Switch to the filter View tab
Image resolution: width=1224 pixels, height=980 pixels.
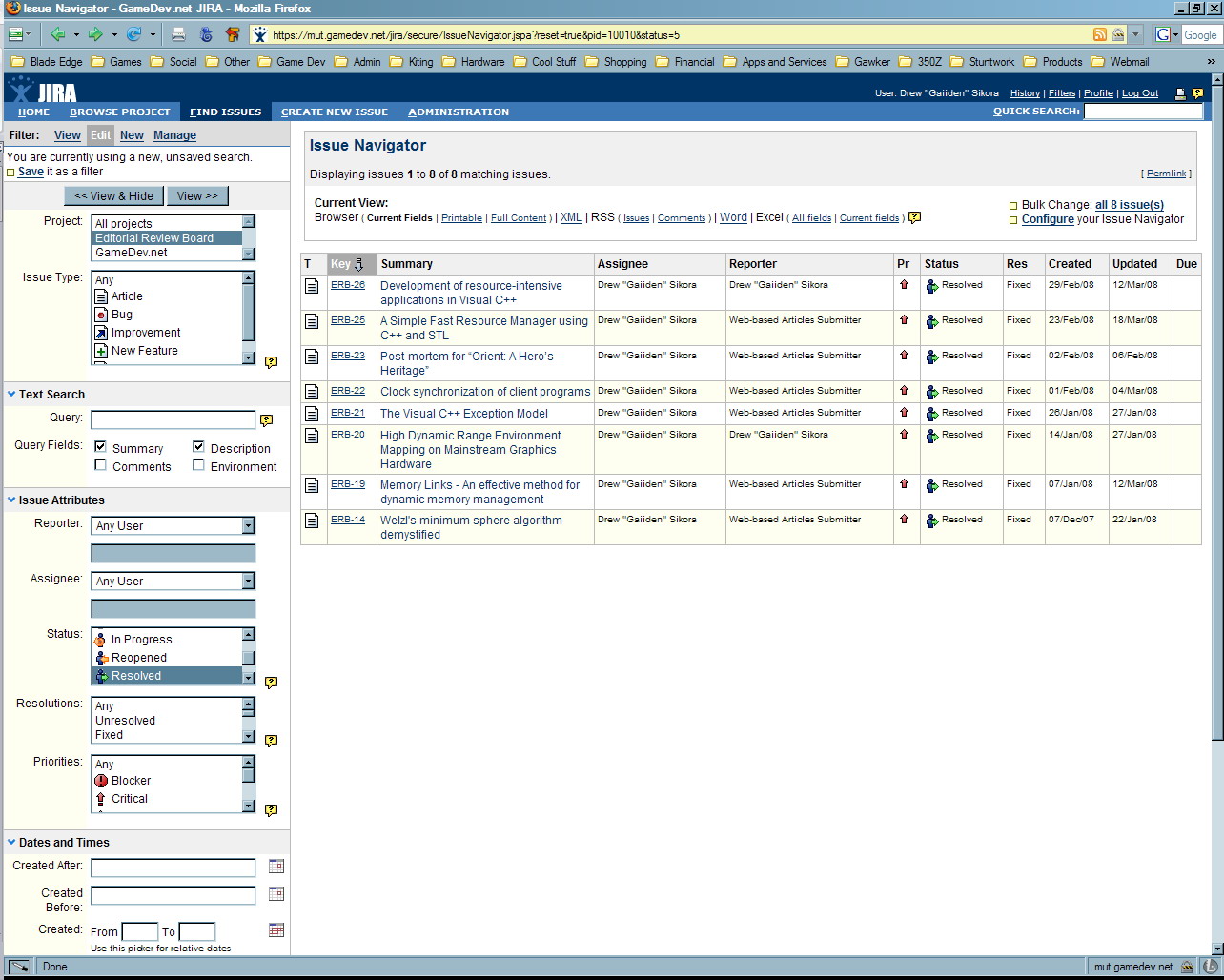68,135
